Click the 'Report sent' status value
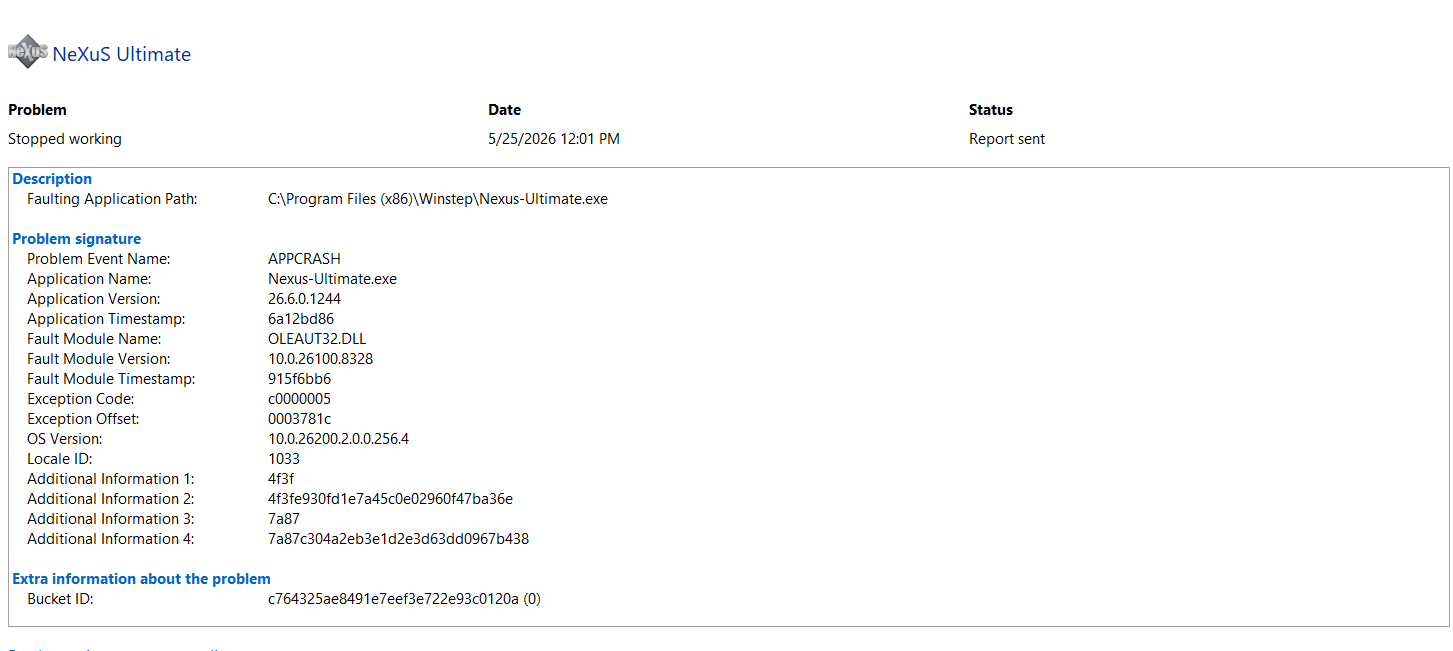The image size is (1453, 651). point(1007,139)
